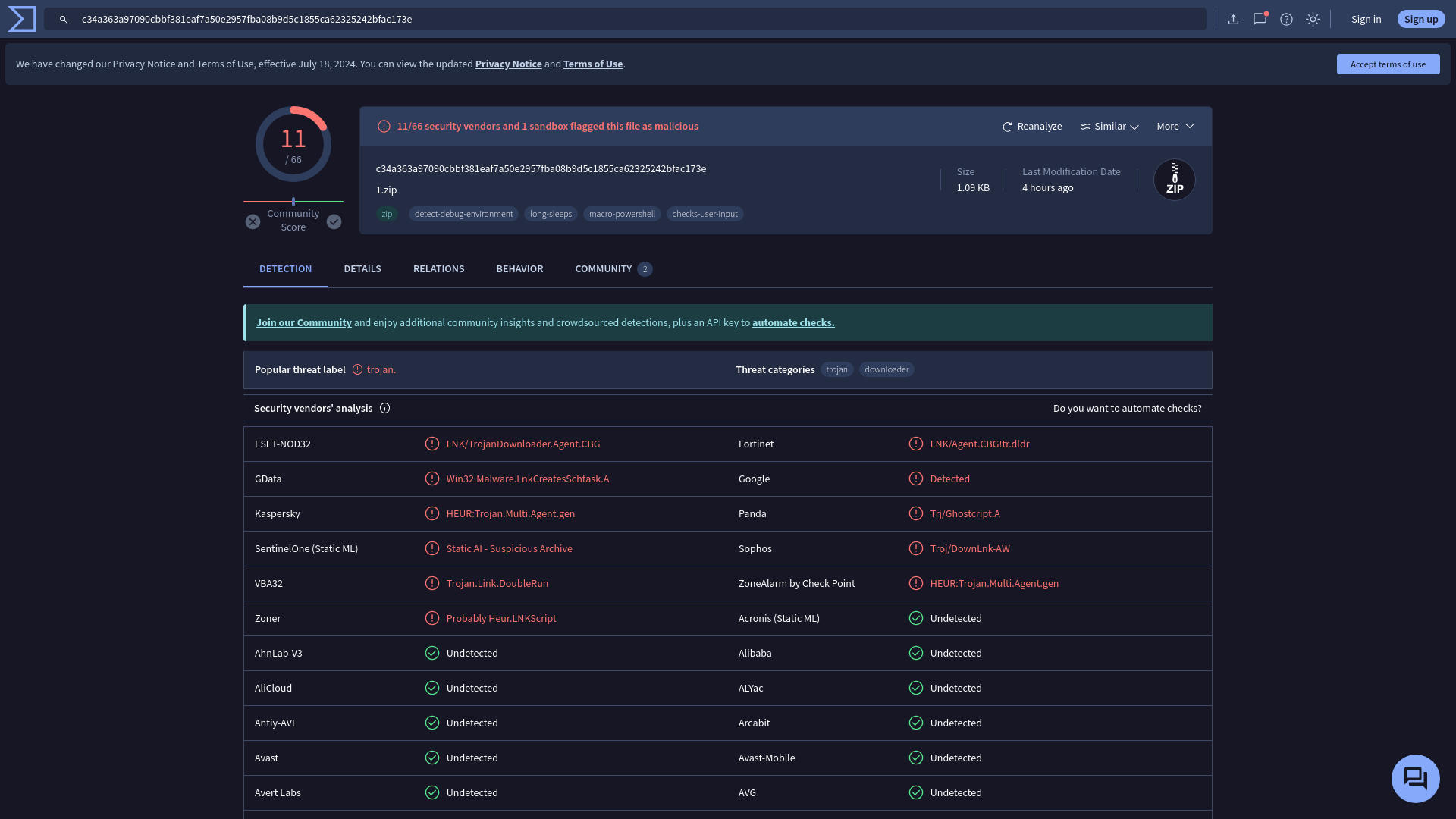The image size is (1456, 819).
Task: Click the Panda detection alert icon
Action: [916, 514]
